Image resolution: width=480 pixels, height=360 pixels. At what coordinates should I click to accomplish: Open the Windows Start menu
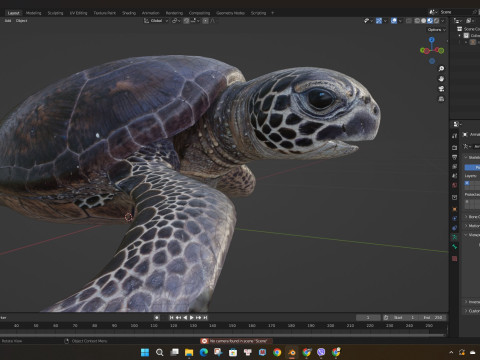point(145,352)
